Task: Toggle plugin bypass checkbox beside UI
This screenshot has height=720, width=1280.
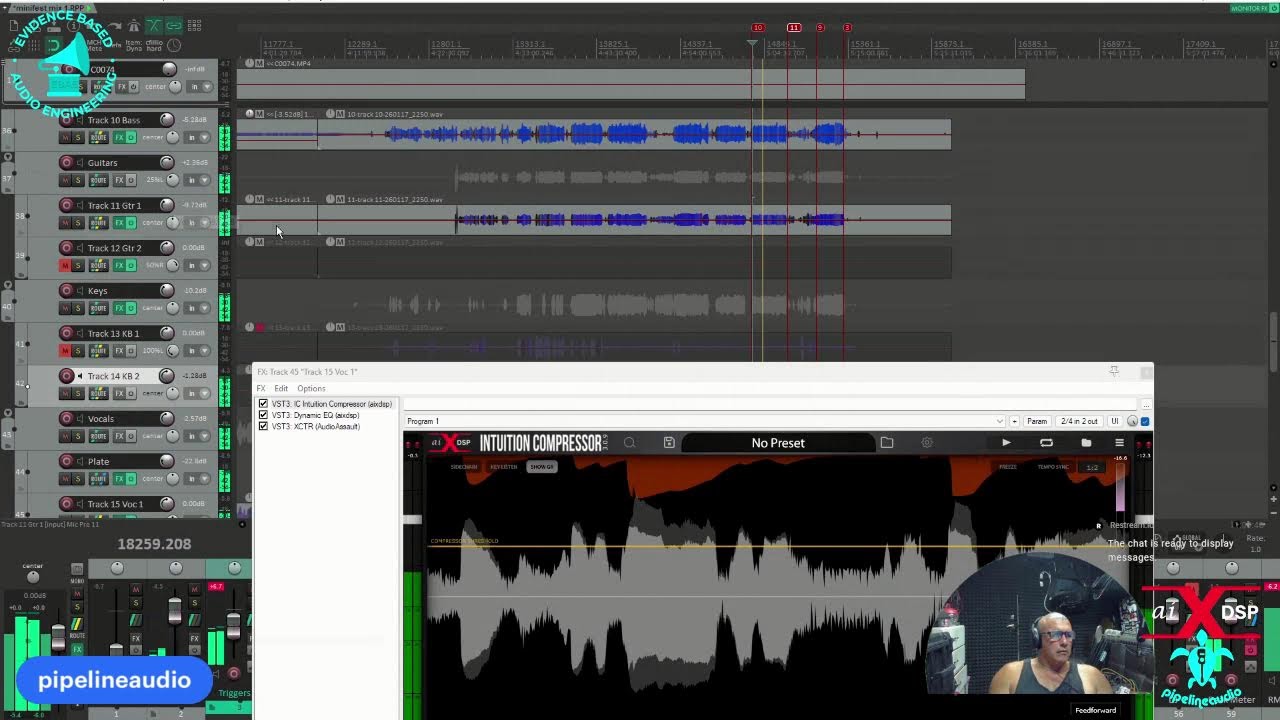Action: click(1145, 421)
